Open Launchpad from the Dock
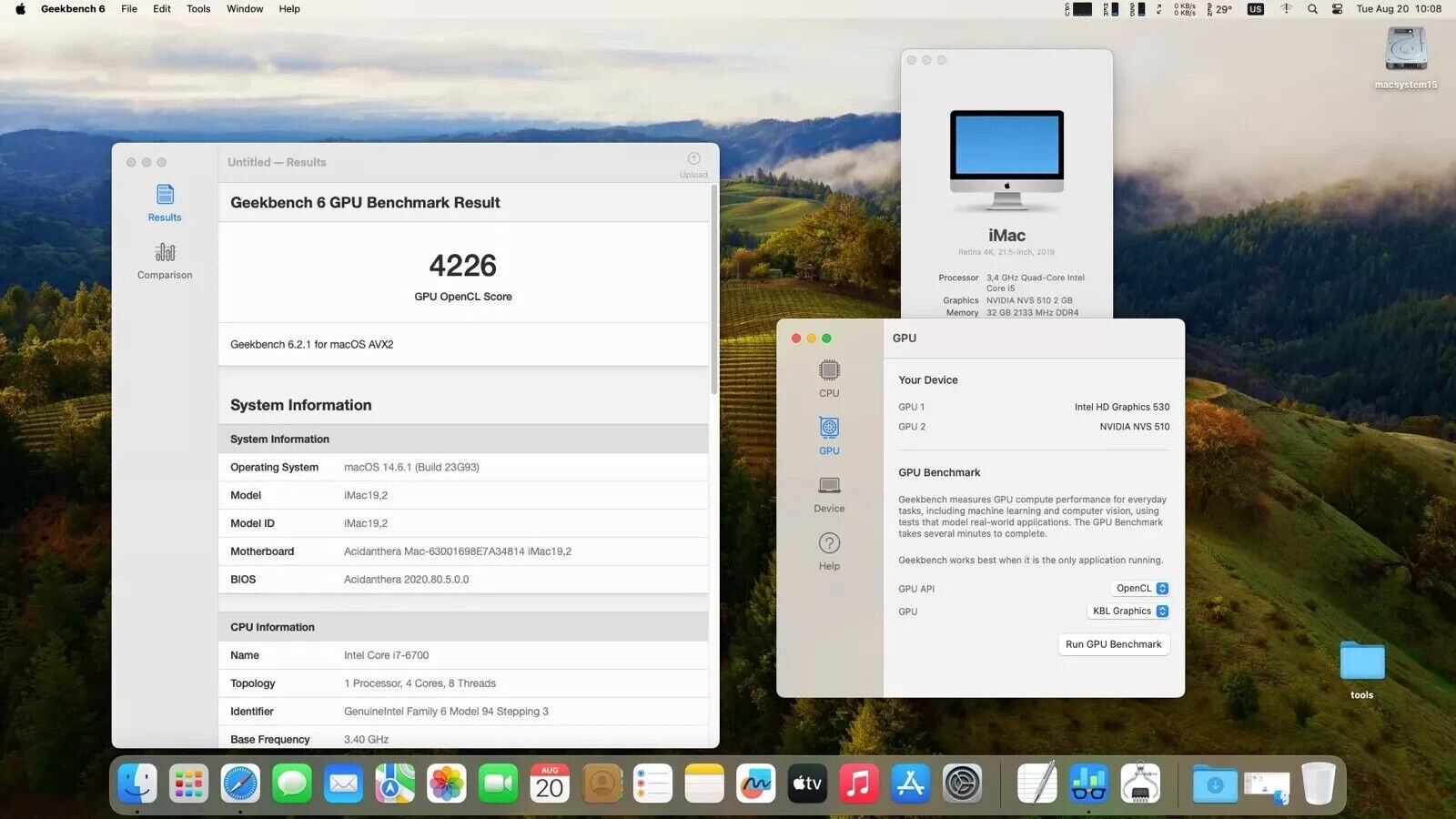This screenshot has width=1456, height=819. [189, 784]
